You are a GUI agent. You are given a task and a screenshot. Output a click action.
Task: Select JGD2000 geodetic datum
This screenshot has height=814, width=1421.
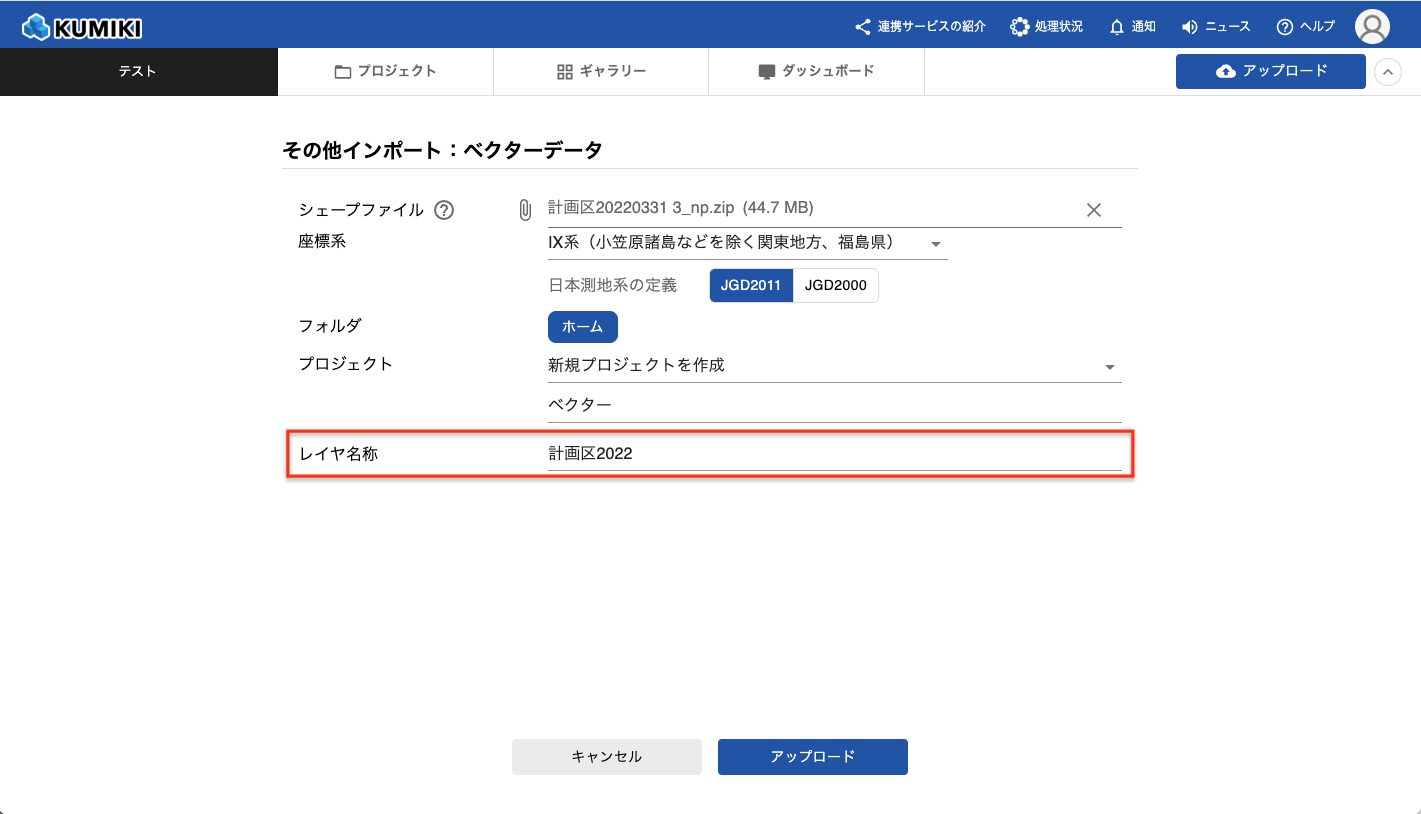(835, 285)
